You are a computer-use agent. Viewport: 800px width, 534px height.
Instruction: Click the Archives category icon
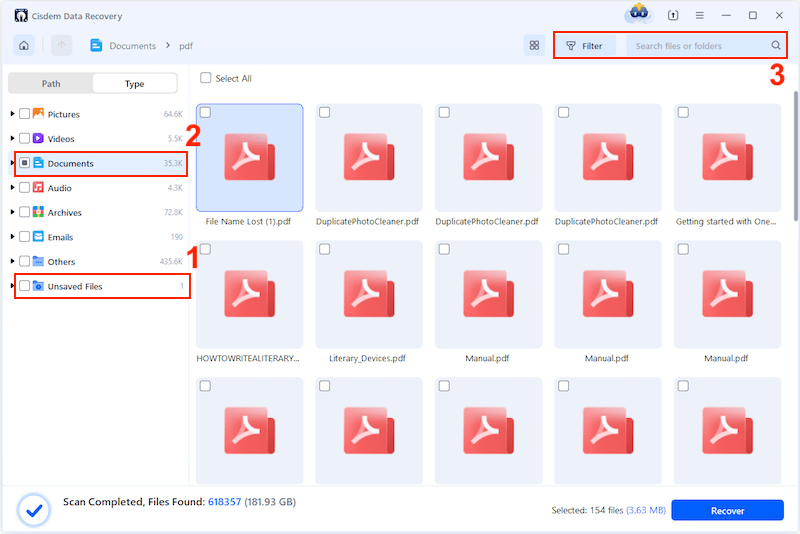[38, 212]
